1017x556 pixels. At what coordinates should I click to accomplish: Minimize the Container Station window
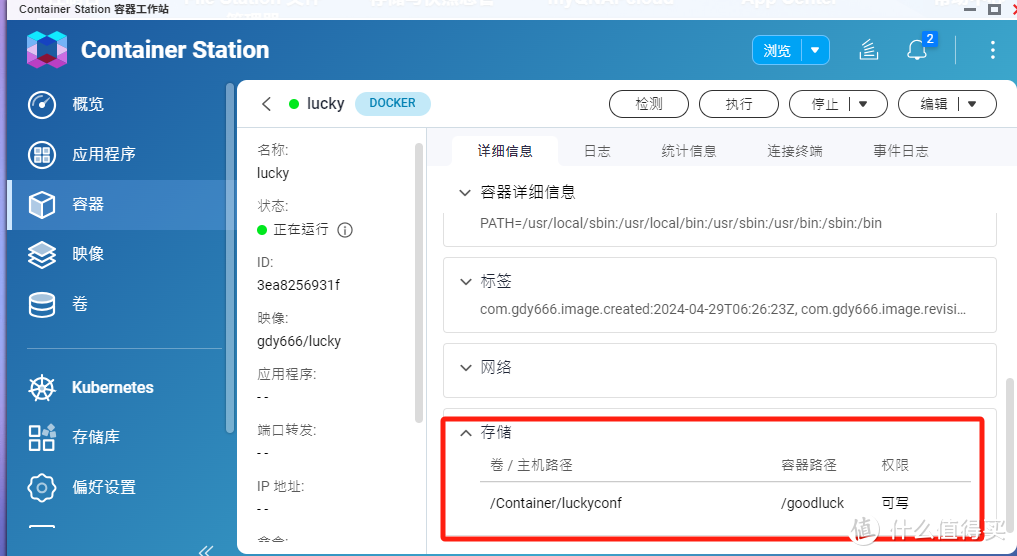point(970,10)
